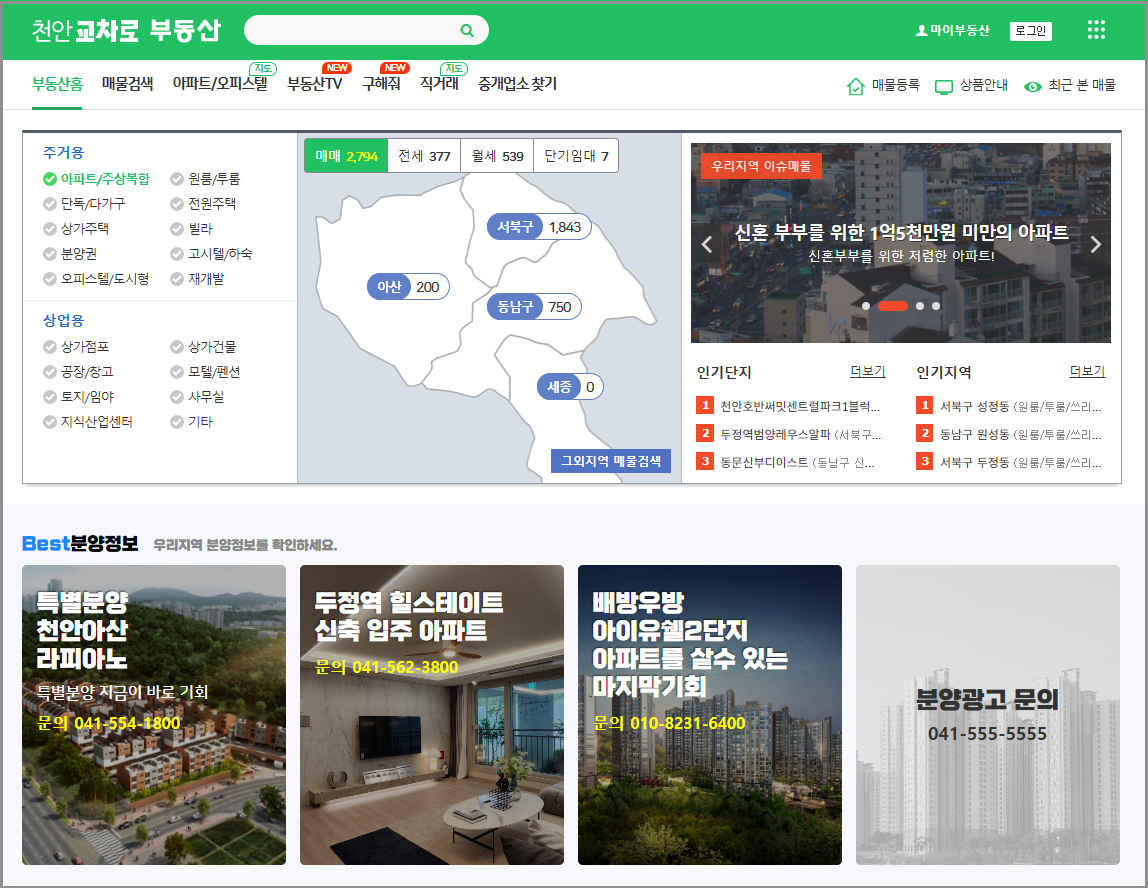This screenshot has width=1148, height=888.
Task: Click the 로그인 button
Action: (x=1030, y=30)
